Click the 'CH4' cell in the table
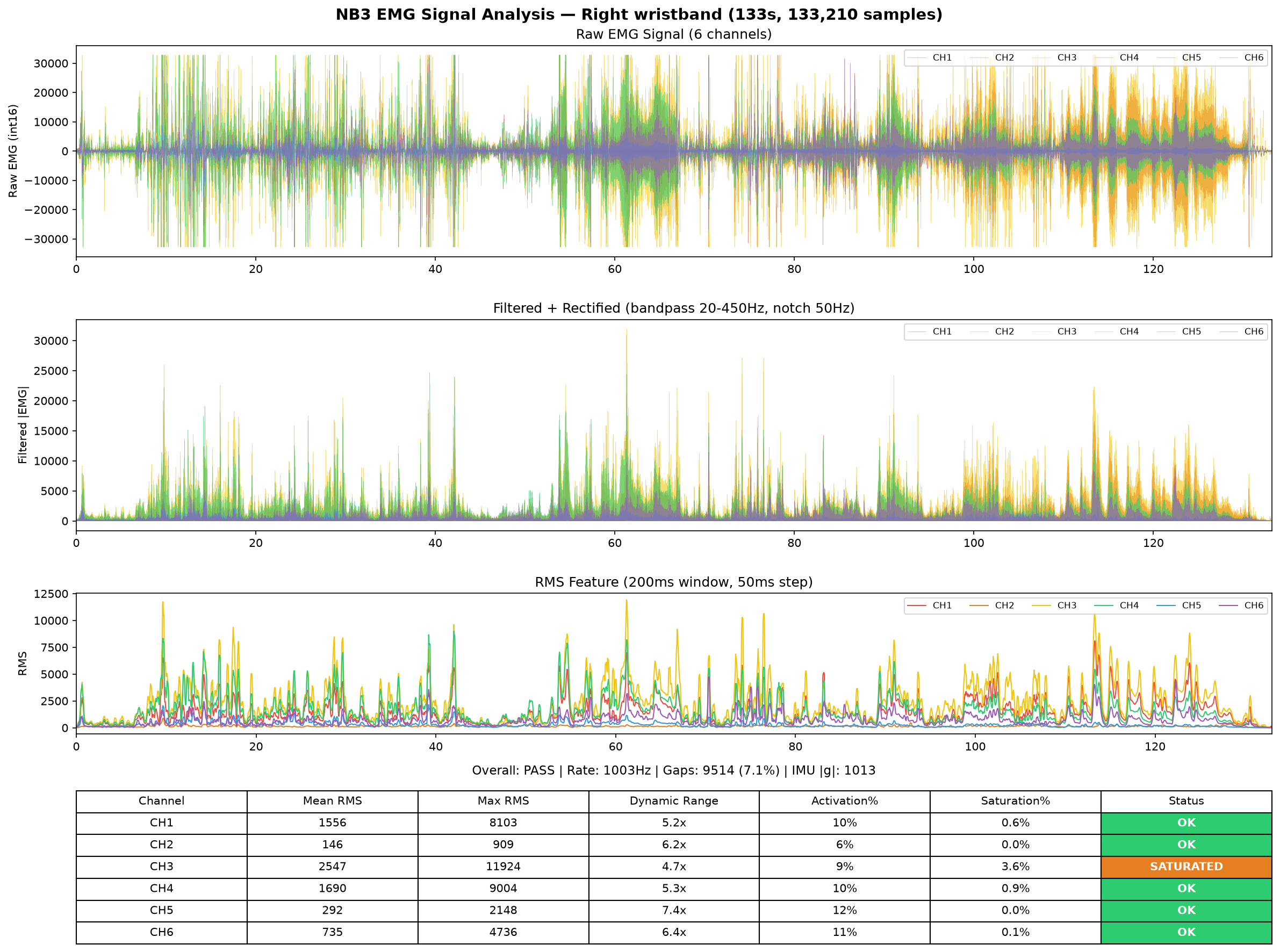 161,888
